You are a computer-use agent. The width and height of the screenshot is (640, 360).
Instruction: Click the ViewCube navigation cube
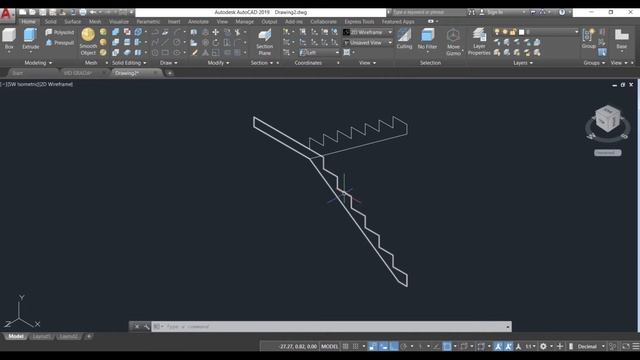tap(608, 118)
